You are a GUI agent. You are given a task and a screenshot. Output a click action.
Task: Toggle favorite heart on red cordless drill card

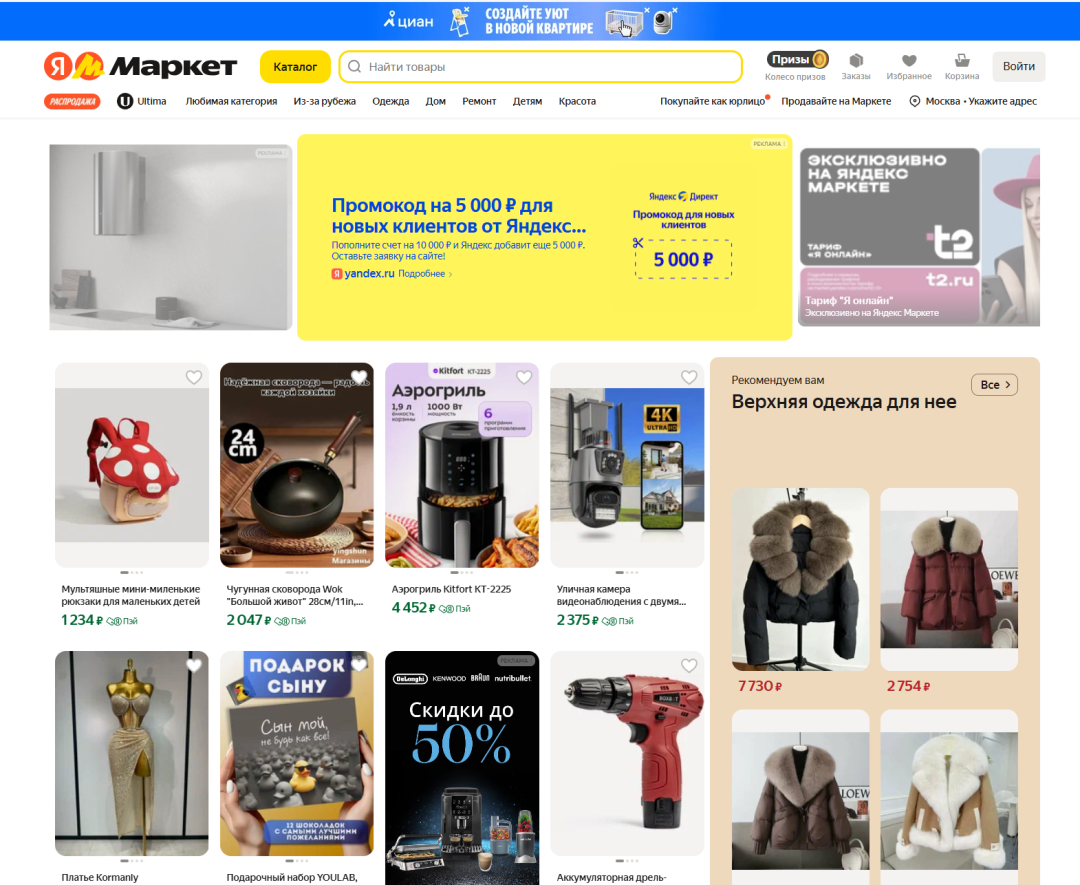[x=689, y=665]
